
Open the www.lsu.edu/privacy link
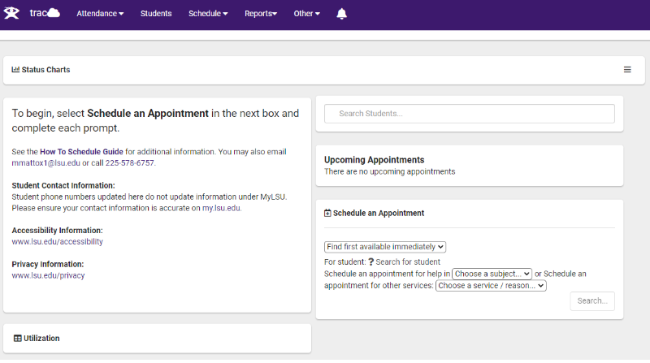pyautogui.click(x=48, y=276)
